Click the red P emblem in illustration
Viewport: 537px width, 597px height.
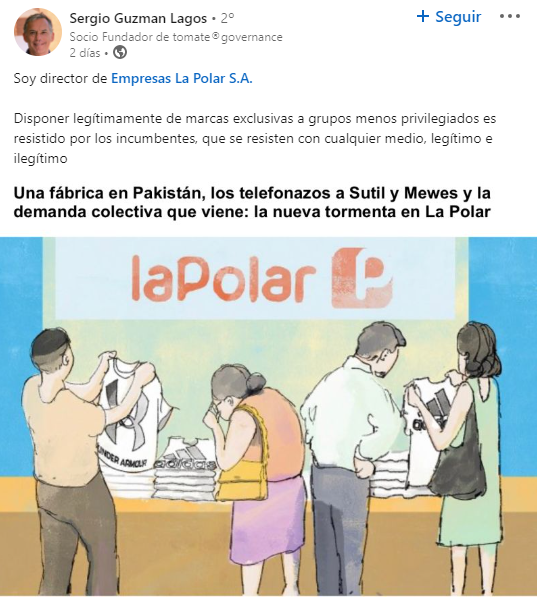point(361,277)
